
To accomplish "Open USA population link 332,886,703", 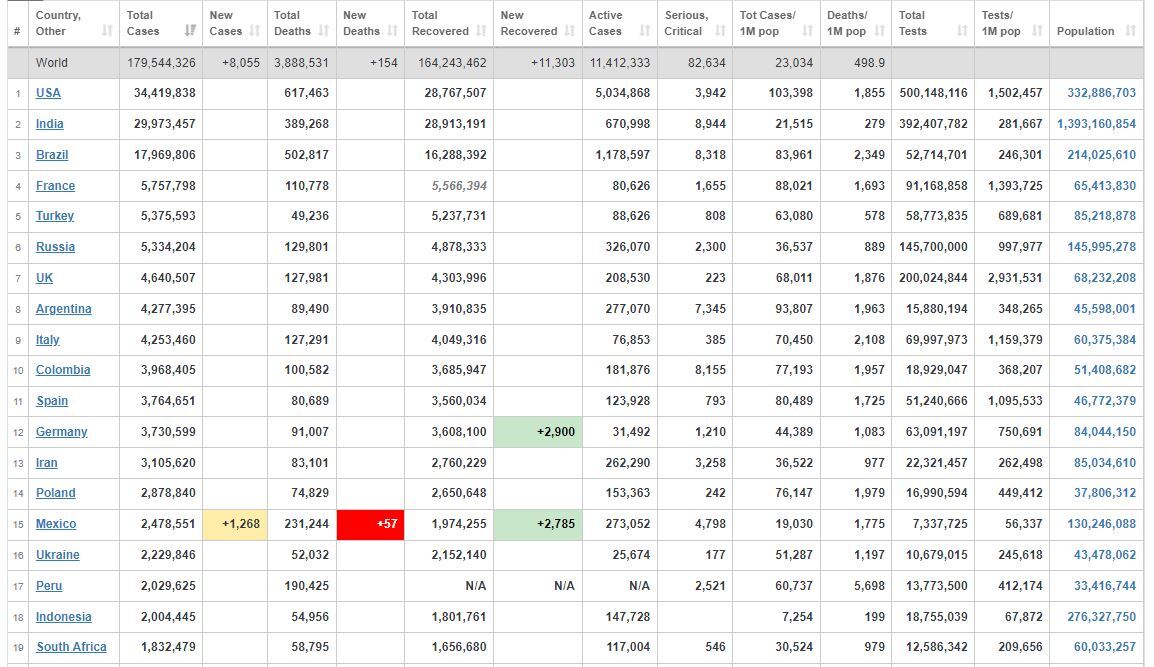I will (1102, 93).
